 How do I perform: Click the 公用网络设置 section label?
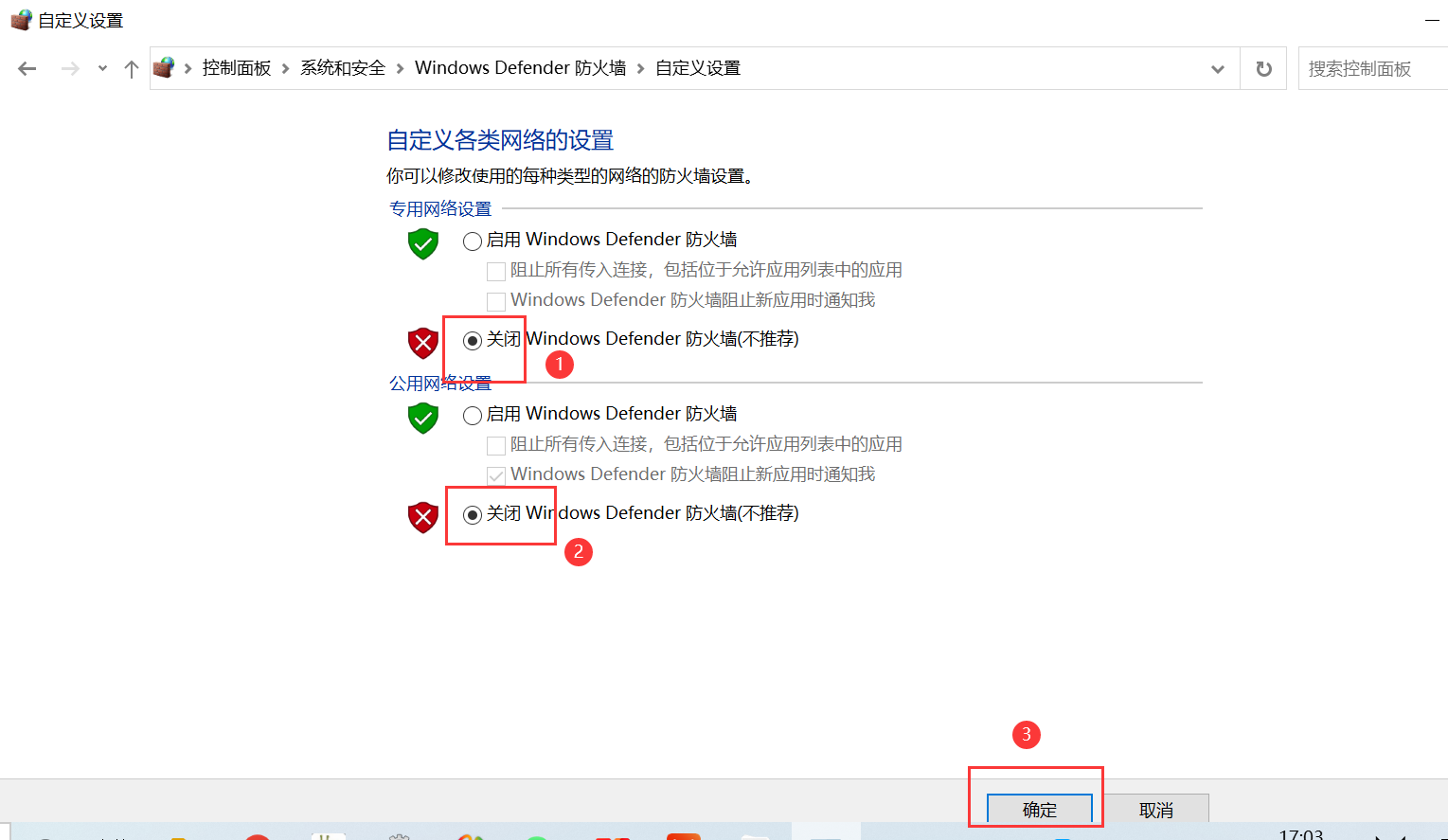pyautogui.click(x=440, y=383)
